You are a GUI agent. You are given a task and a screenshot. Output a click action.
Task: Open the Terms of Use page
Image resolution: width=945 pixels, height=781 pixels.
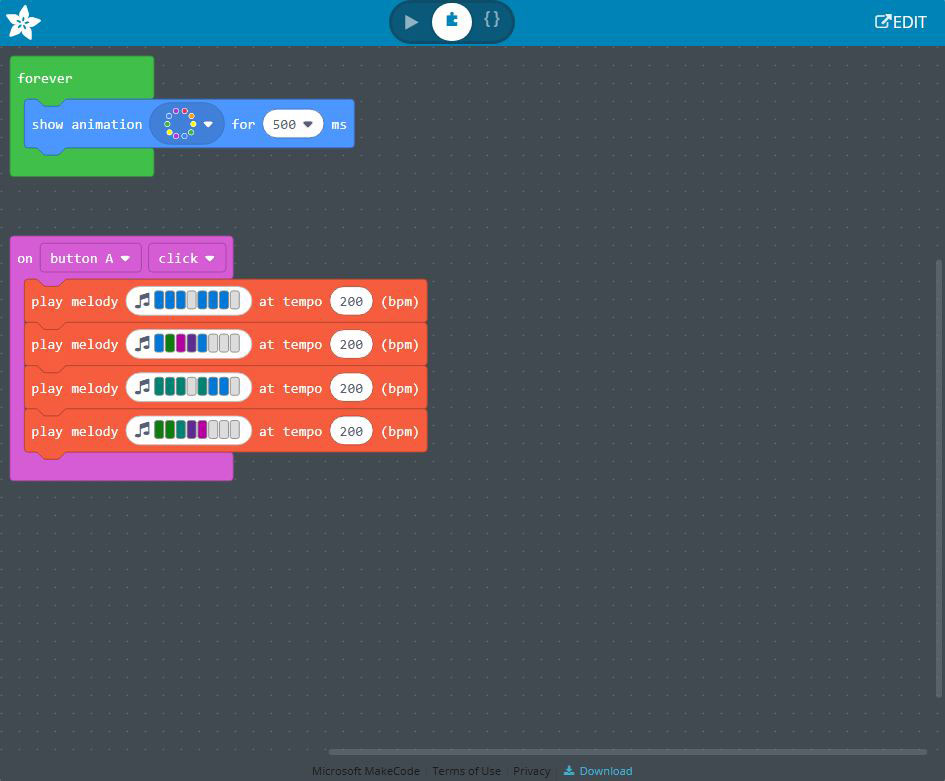[x=466, y=770]
